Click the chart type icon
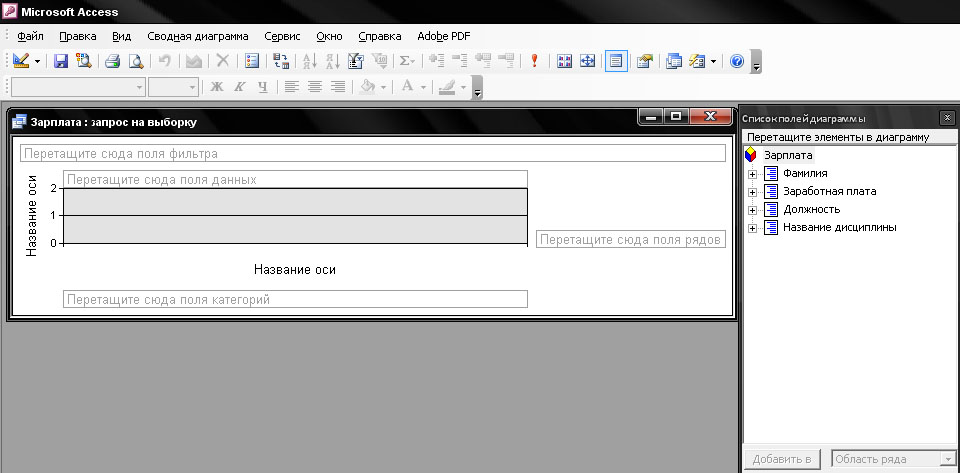Screen dimensions: 960x473 coord(194,61)
